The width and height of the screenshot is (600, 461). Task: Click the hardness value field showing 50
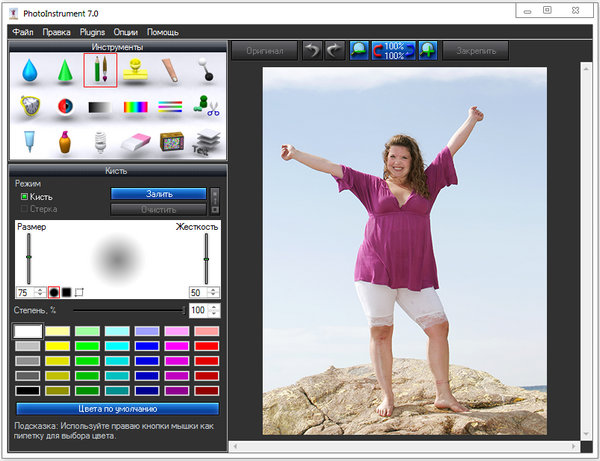pyautogui.click(x=199, y=292)
